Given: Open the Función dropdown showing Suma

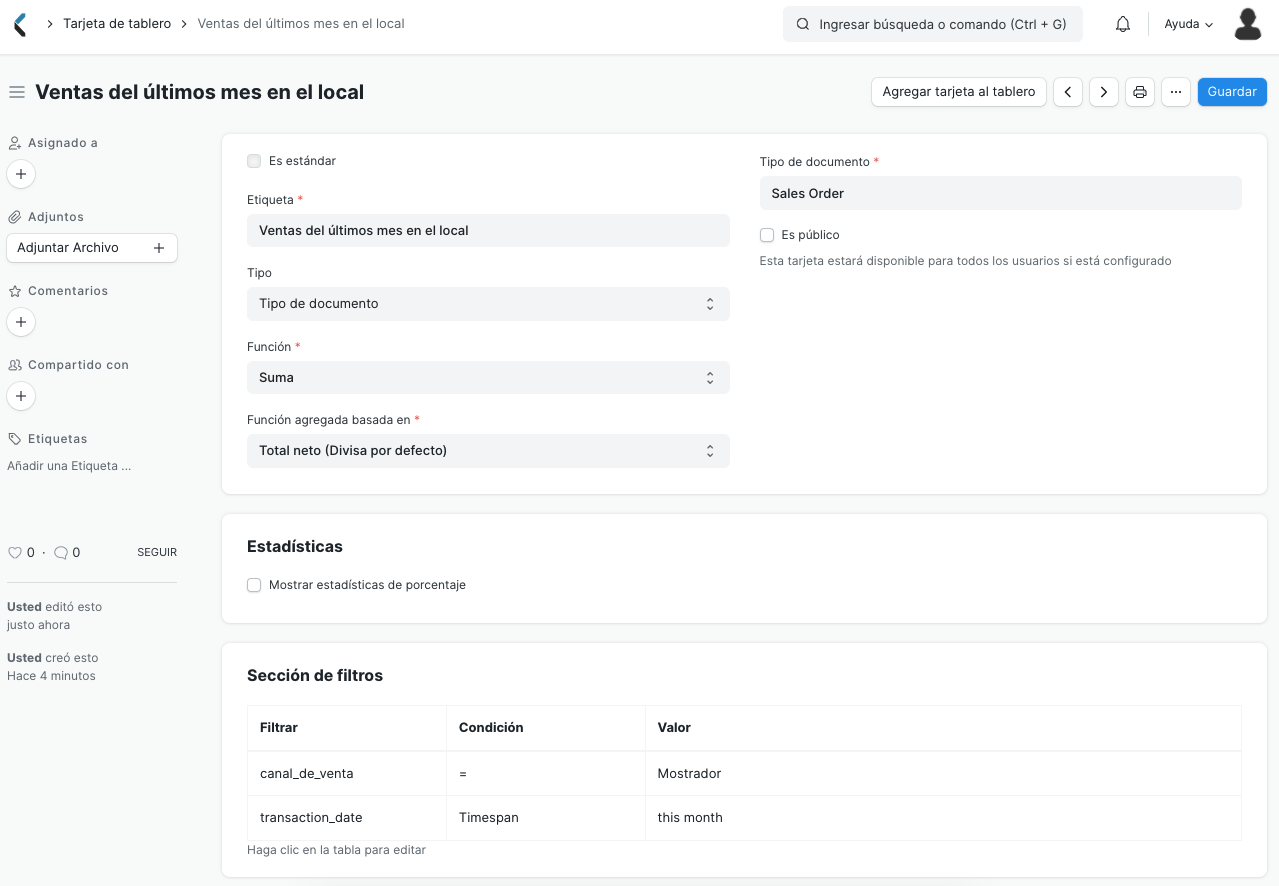Looking at the screenshot, I should tap(488, 378).
